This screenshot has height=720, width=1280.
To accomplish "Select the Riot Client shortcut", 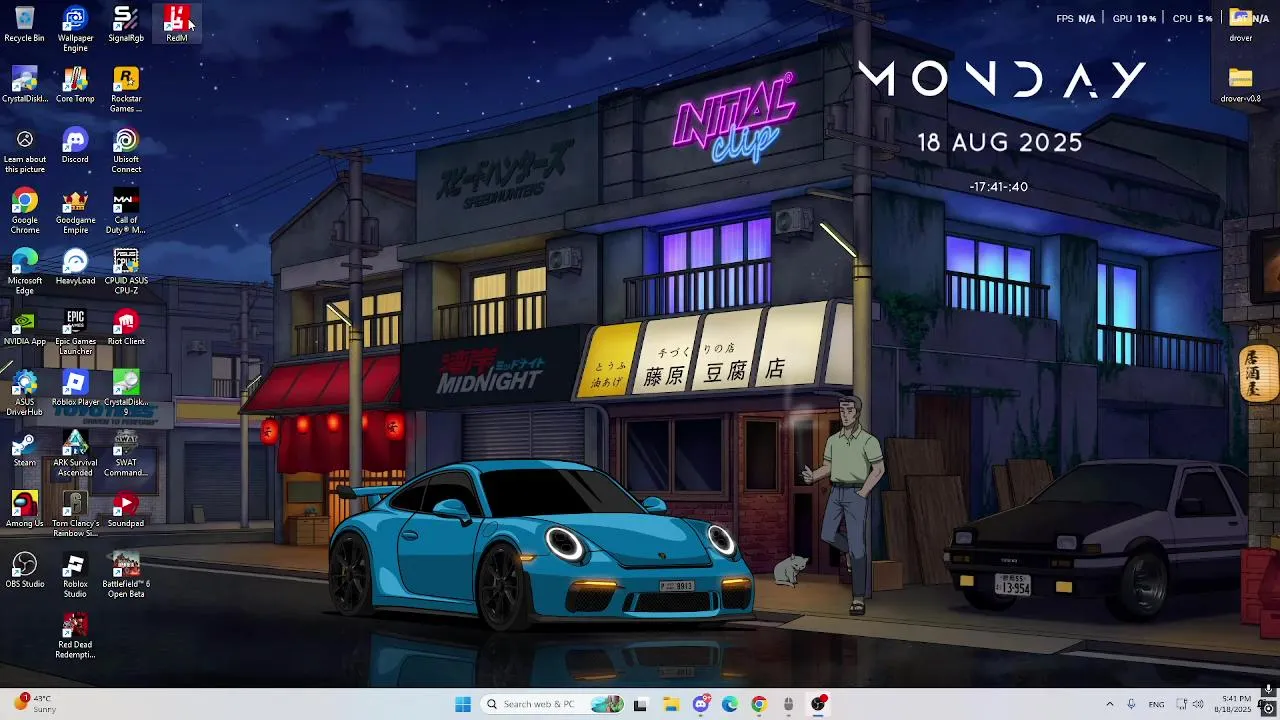I will (126, 328).
